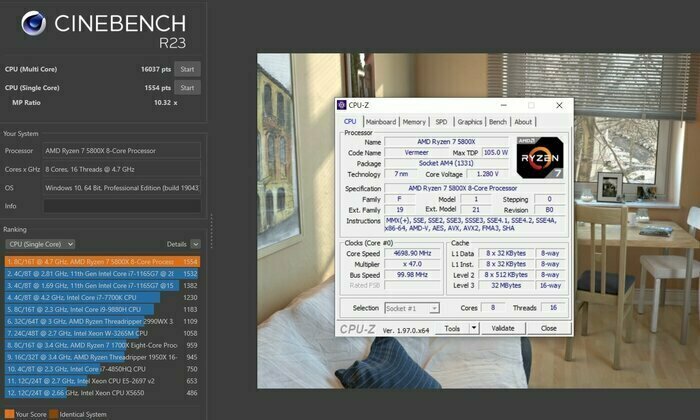Switch to the Graphics tab
The image size is (700, 420).
(470, 122)
